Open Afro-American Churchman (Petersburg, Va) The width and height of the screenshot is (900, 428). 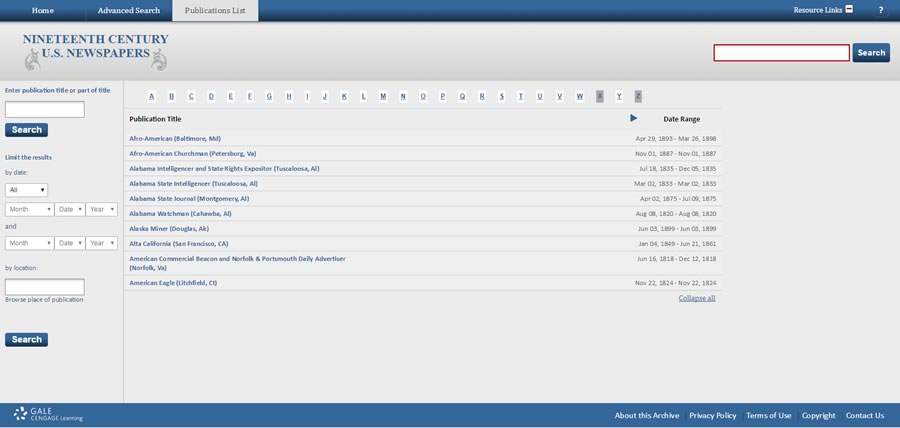pos(192,154)
